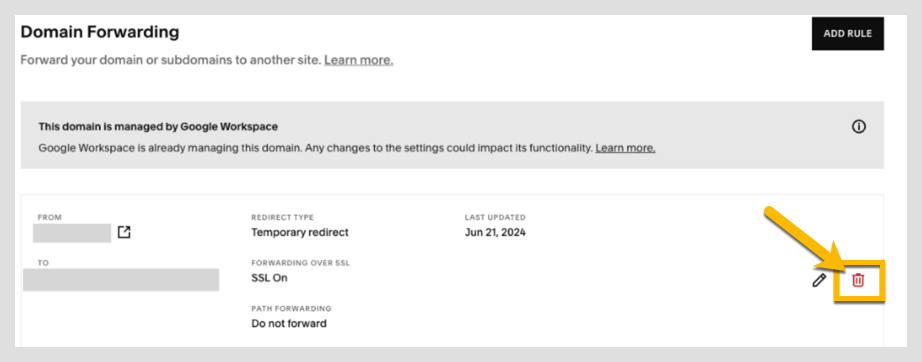922x362 pixels.
Task: Click the Domain Forwarding heading
Action: point(100,32)
